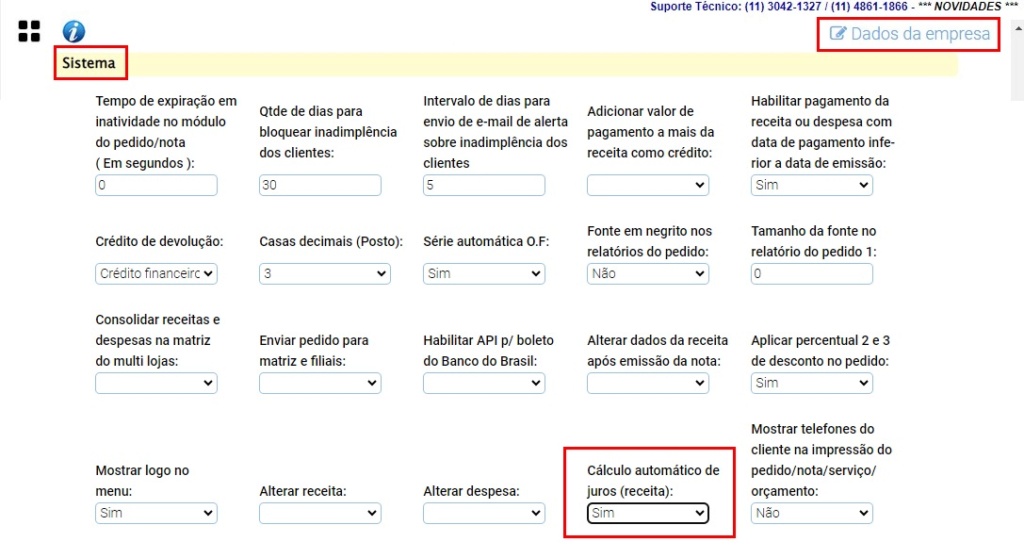Click Tamanho da fonte no relatório field
Viewport: 1024px width, 558px height.
pyautogui.click(x=812, y=274)
